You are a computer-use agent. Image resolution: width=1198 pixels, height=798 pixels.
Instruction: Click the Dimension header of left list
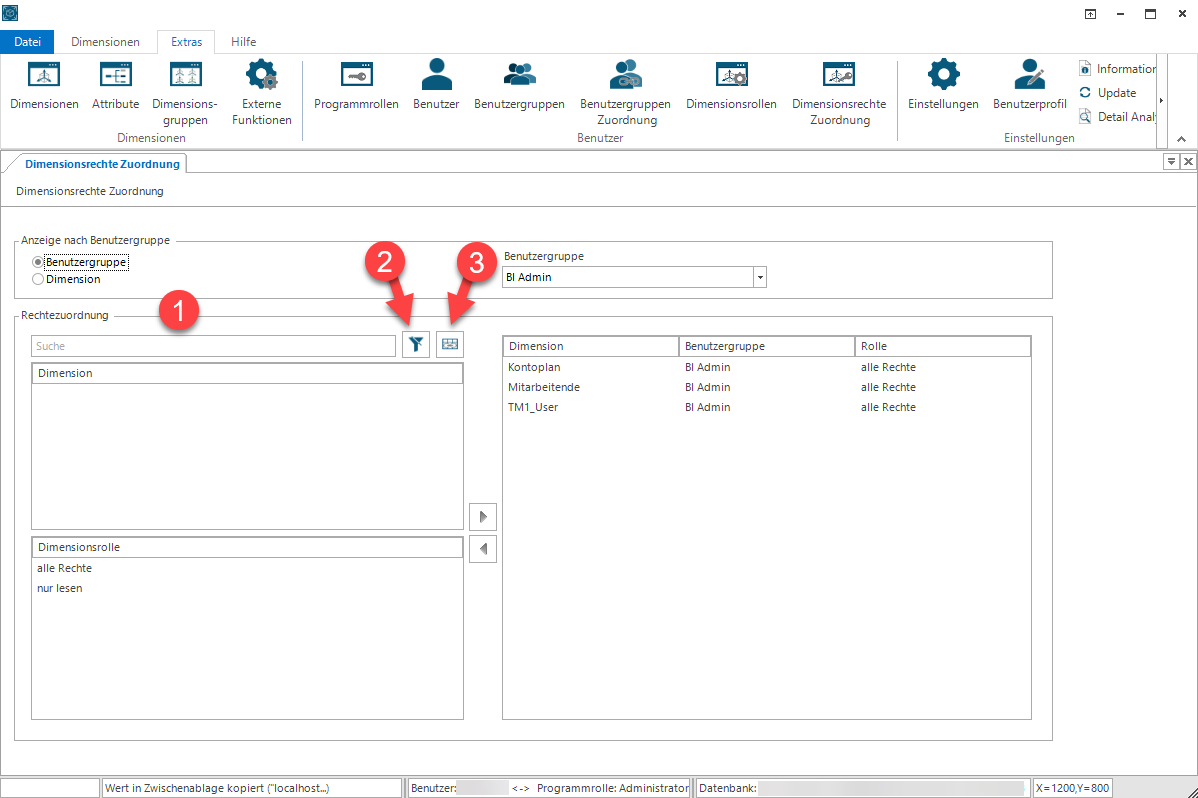[247, 373]
